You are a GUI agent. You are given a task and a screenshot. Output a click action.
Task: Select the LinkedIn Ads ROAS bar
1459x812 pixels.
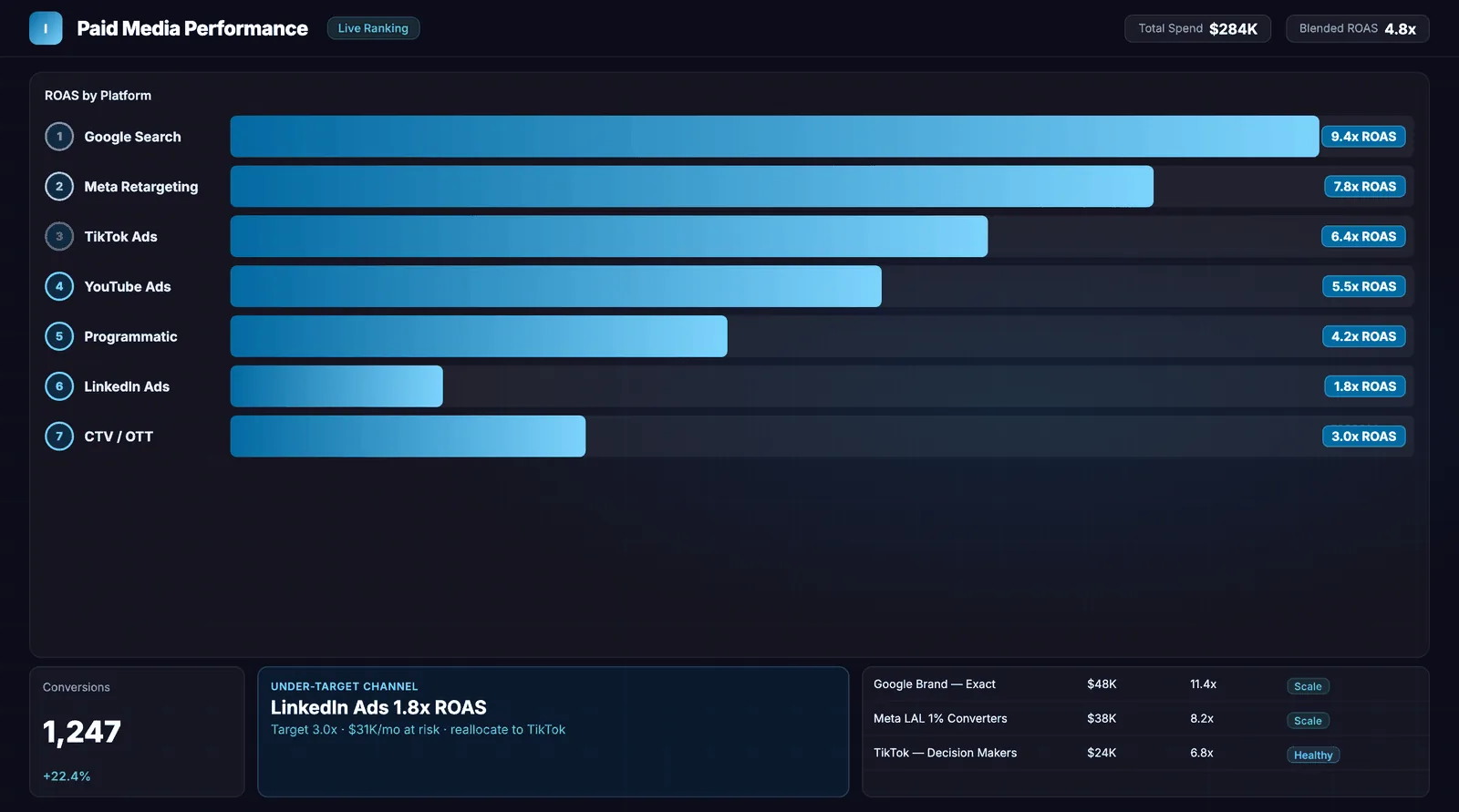click(x=336, y=386)
